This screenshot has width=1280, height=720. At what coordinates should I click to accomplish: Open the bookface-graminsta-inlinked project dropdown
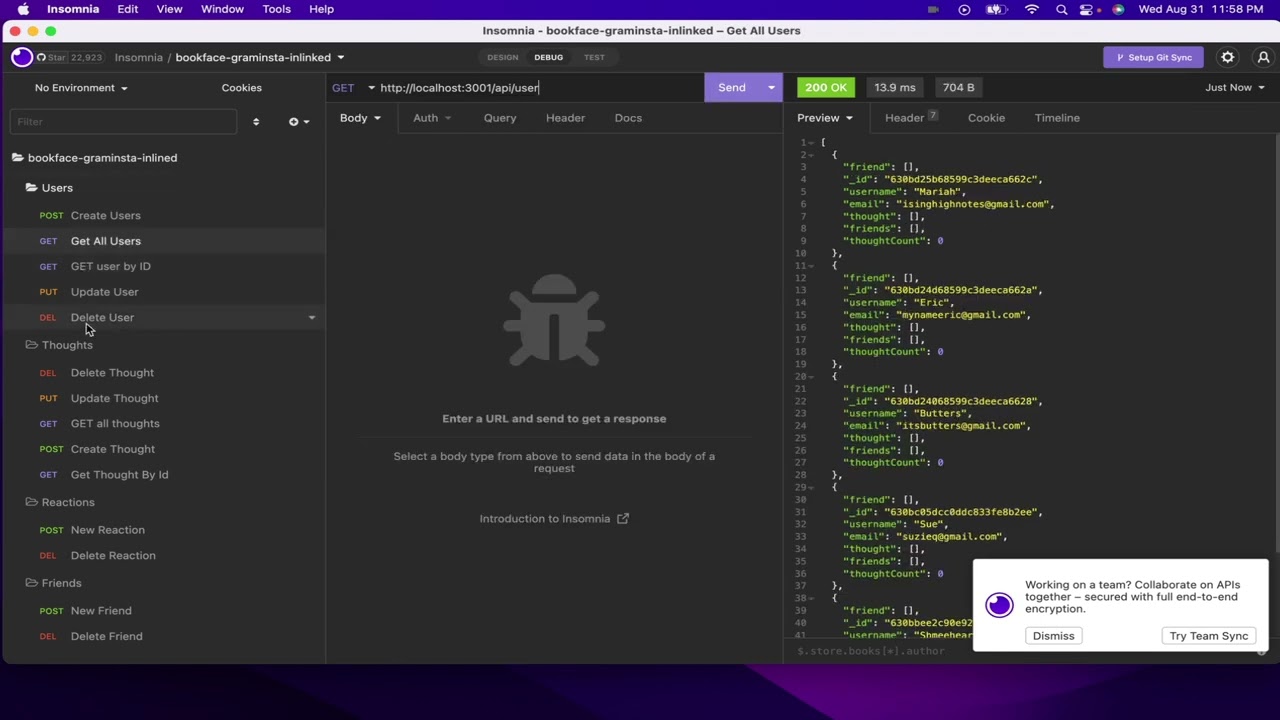260,58
